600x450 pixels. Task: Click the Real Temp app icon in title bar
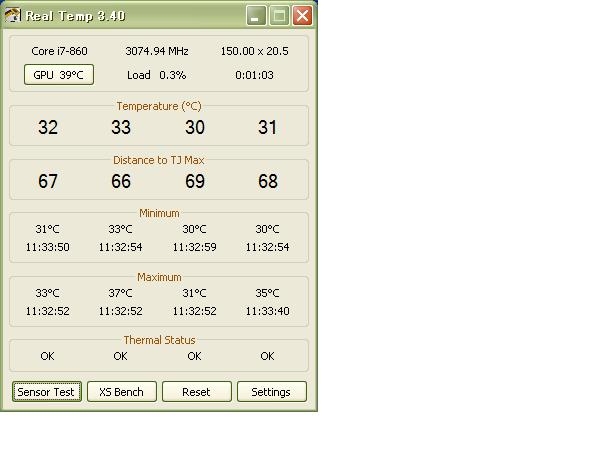[x=12, y=16]
